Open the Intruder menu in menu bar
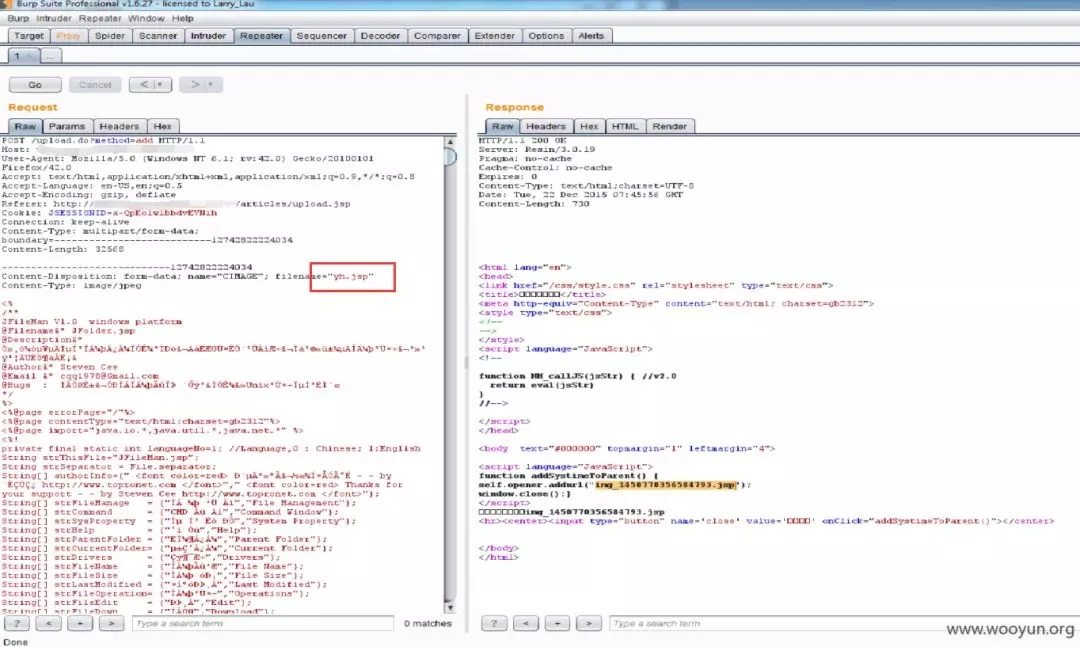The width and height of the screenshot is (1080, 647). (54, 19)
